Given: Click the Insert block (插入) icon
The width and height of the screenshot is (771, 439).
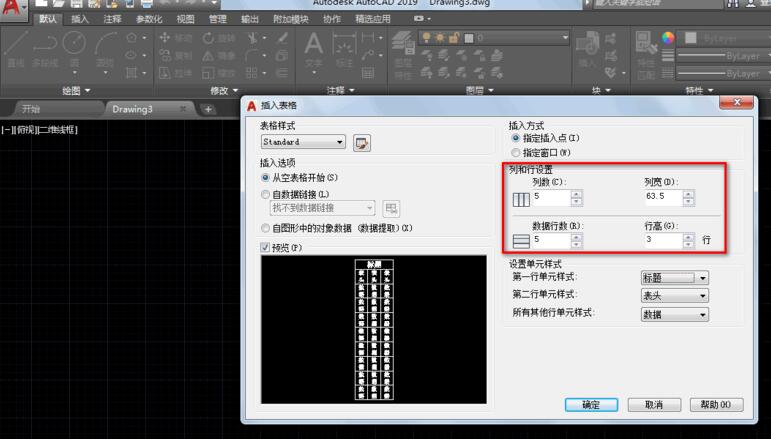Looking at the screenshot, I should click(587, 49).
